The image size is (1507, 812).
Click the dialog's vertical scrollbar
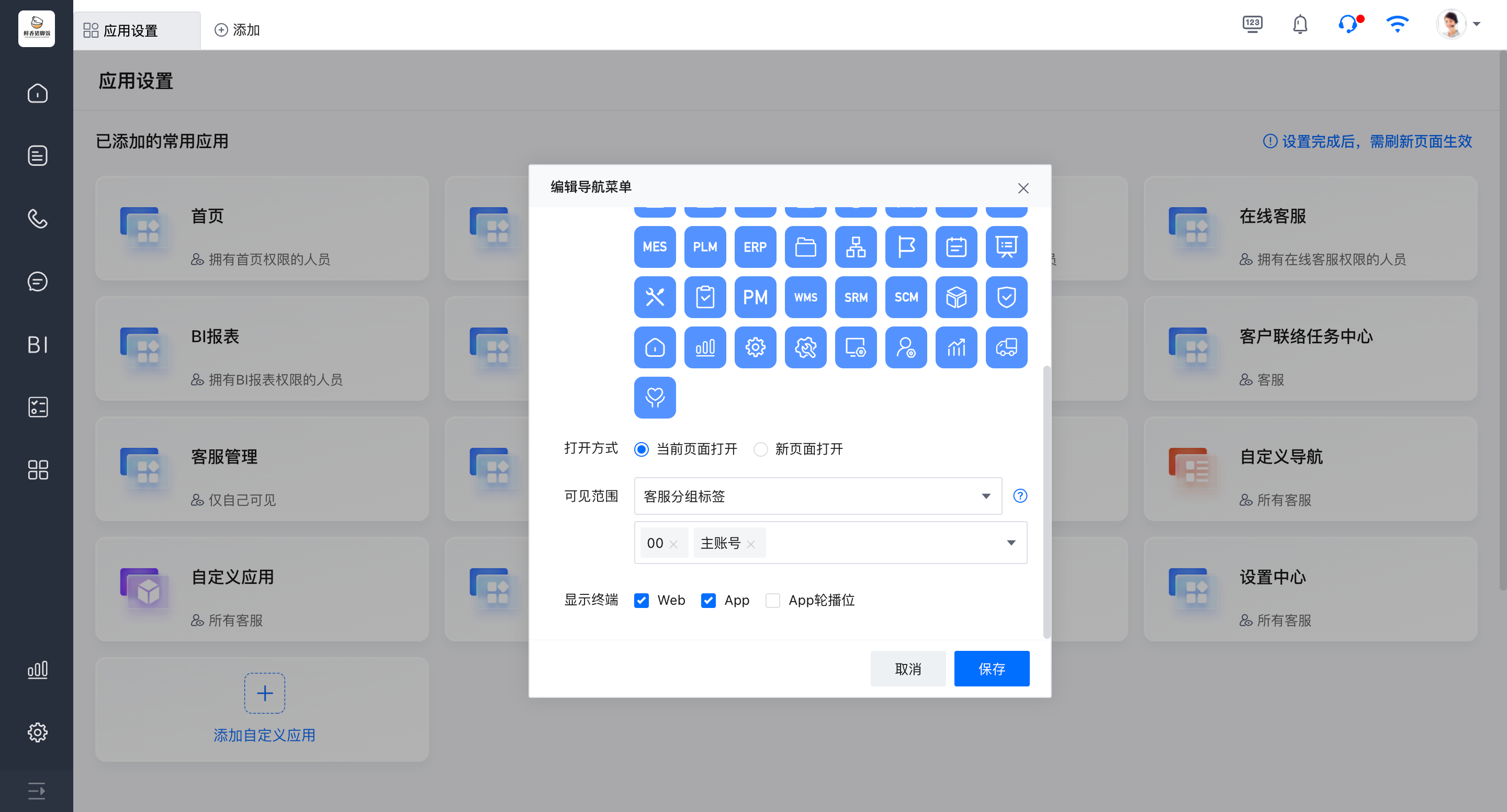click(x=1047, y=502)
